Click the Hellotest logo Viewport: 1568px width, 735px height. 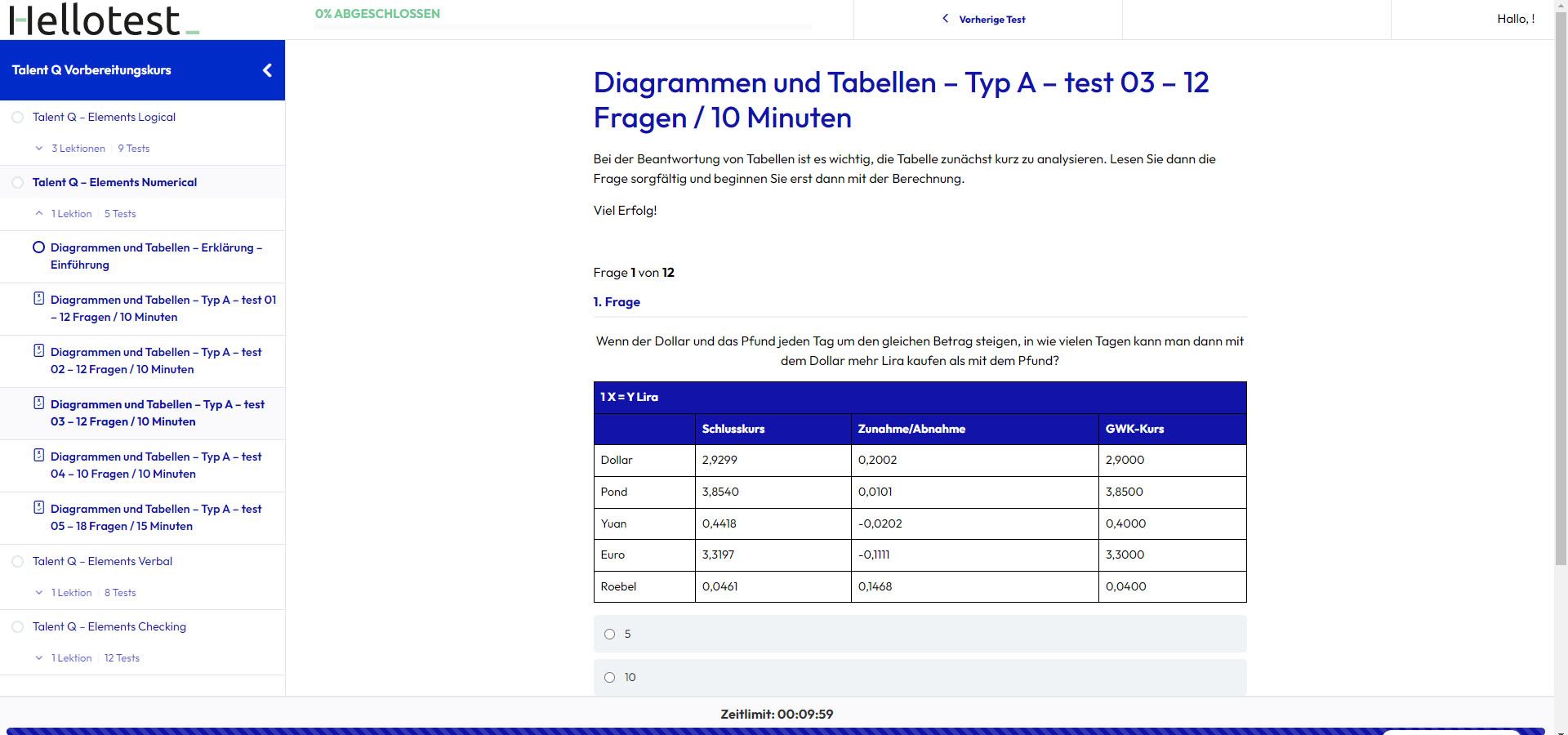click(x=104, y=20)
